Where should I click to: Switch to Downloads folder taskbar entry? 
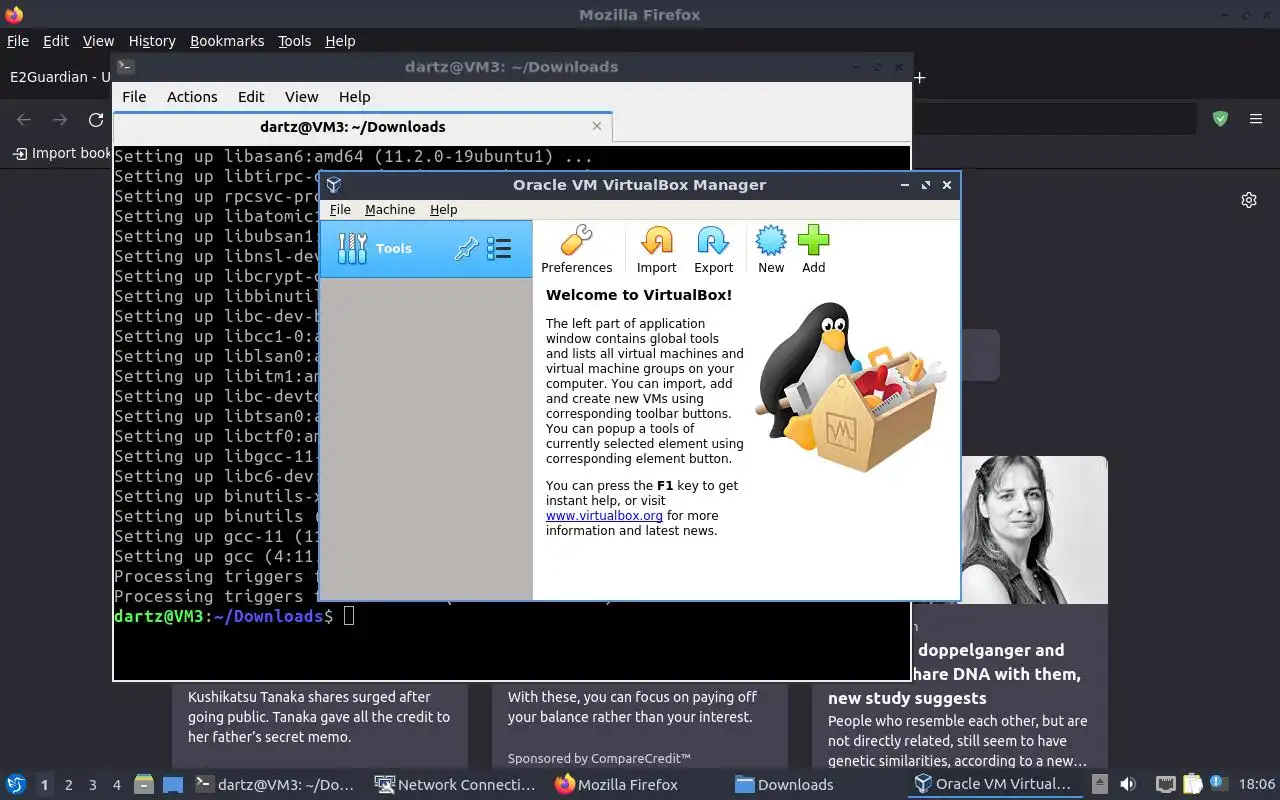pyautogui.click(x=784, y=785)
